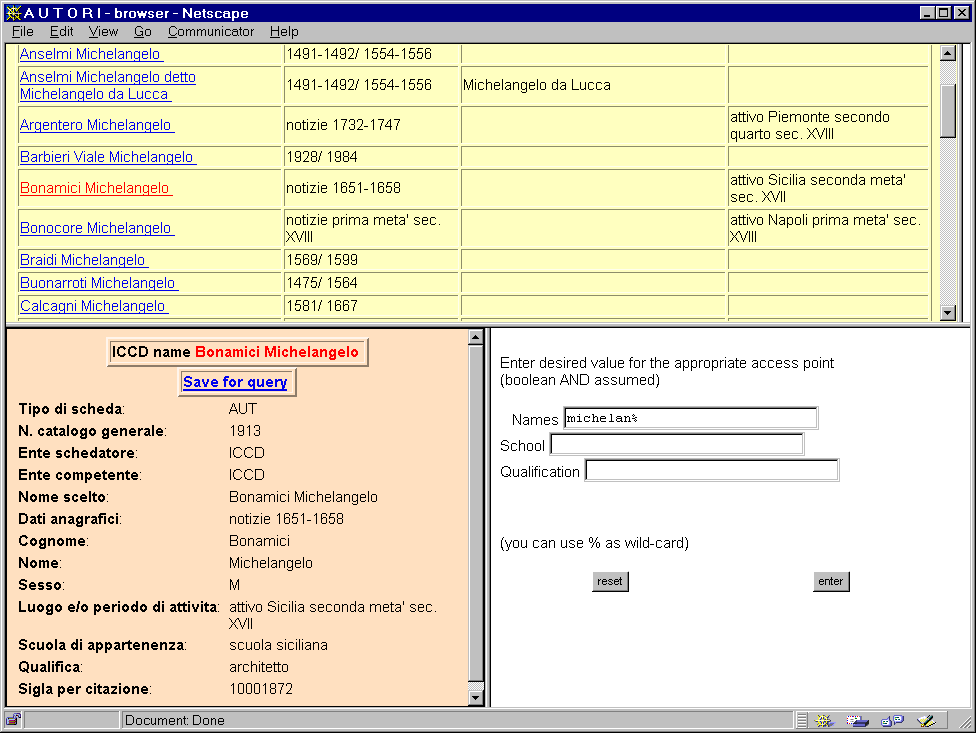Open the Buonarroti Michelangelo link
Image resolution: width=976 pixels, height=733 pixels.
pos(99,283)
